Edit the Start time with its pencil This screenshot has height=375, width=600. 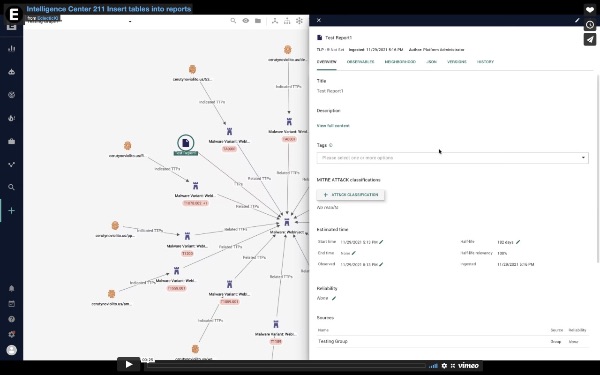(381, 242)
